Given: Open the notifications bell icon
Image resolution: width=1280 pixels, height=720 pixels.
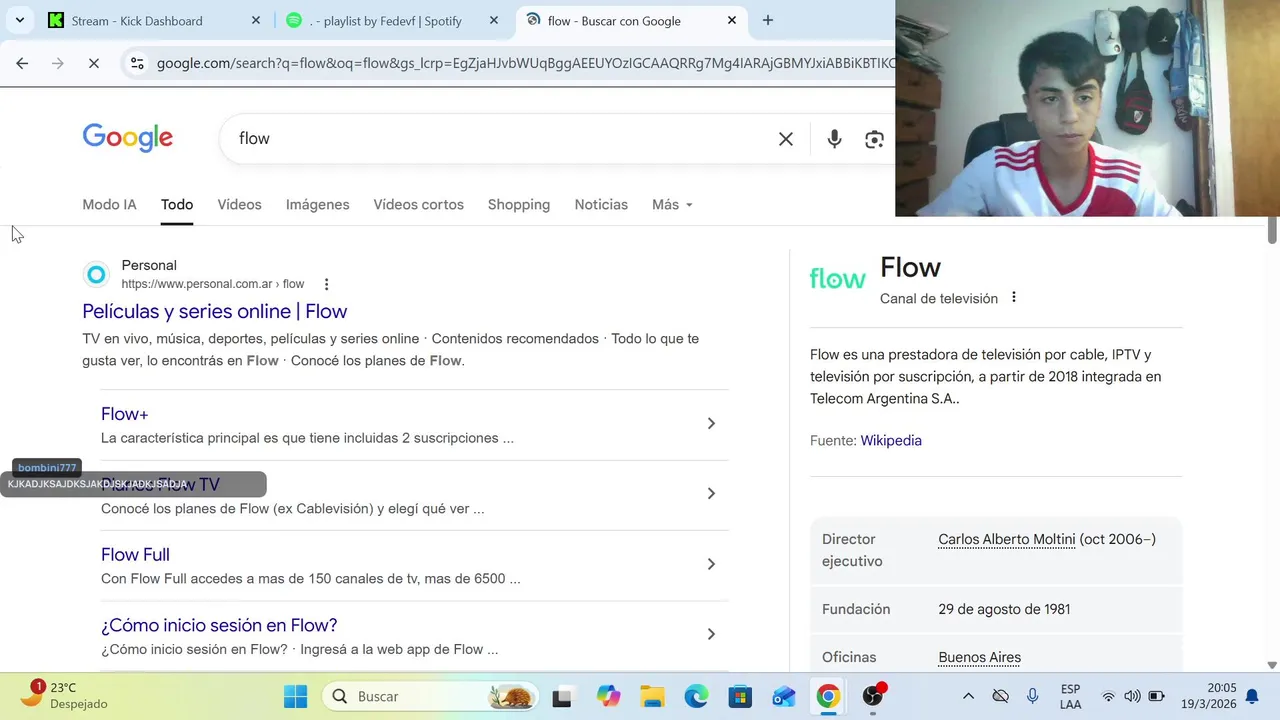Looking at the screenshot, I should (1252, 696).
